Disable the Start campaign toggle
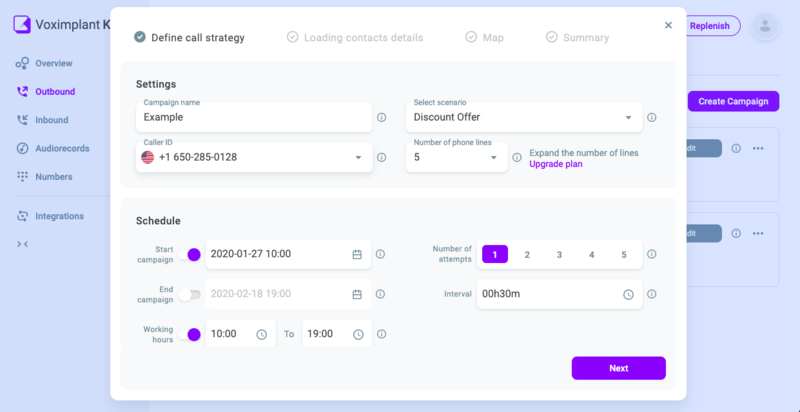 pyautogui.click(x=193, y=254)
